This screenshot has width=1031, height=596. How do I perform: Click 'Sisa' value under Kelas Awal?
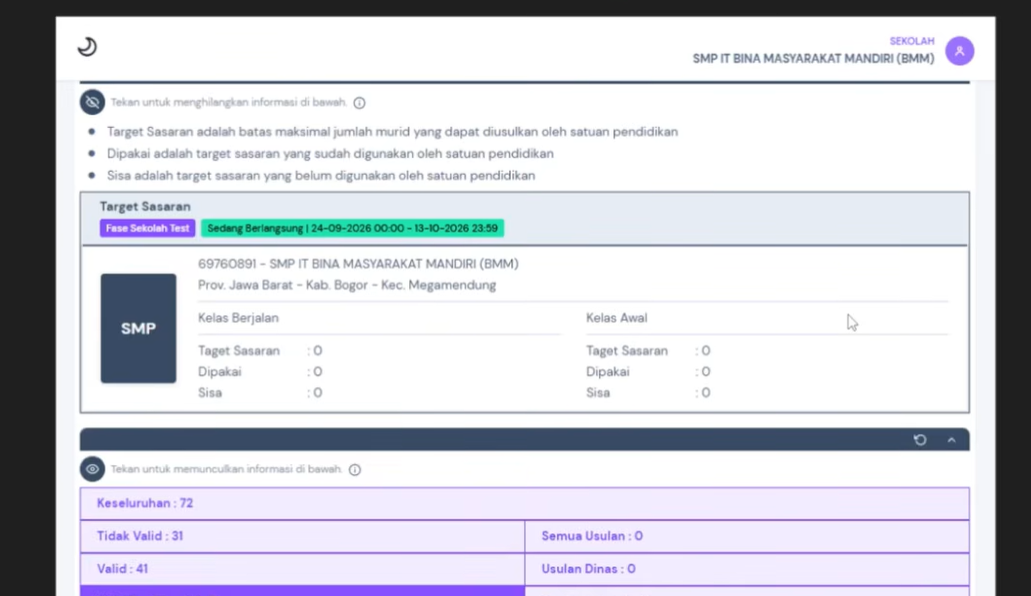[x=705, y=393]
